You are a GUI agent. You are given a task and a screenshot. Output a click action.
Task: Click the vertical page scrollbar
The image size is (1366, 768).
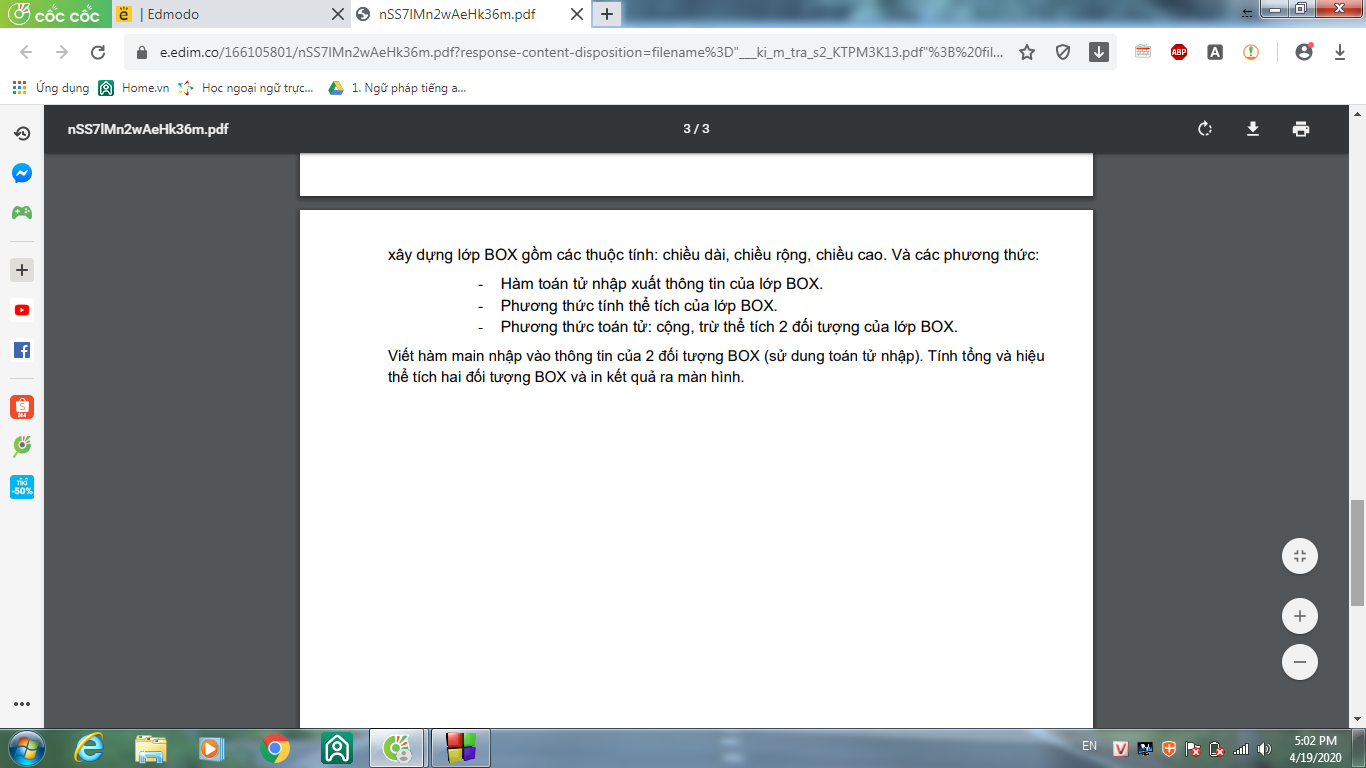(1357, 552)
